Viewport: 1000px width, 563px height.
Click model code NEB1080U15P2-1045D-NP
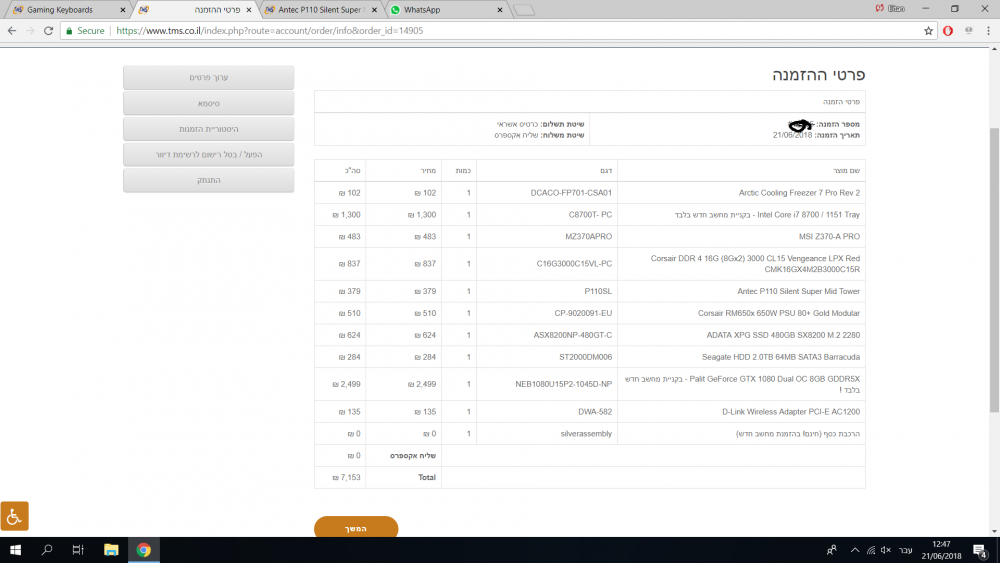564,384
